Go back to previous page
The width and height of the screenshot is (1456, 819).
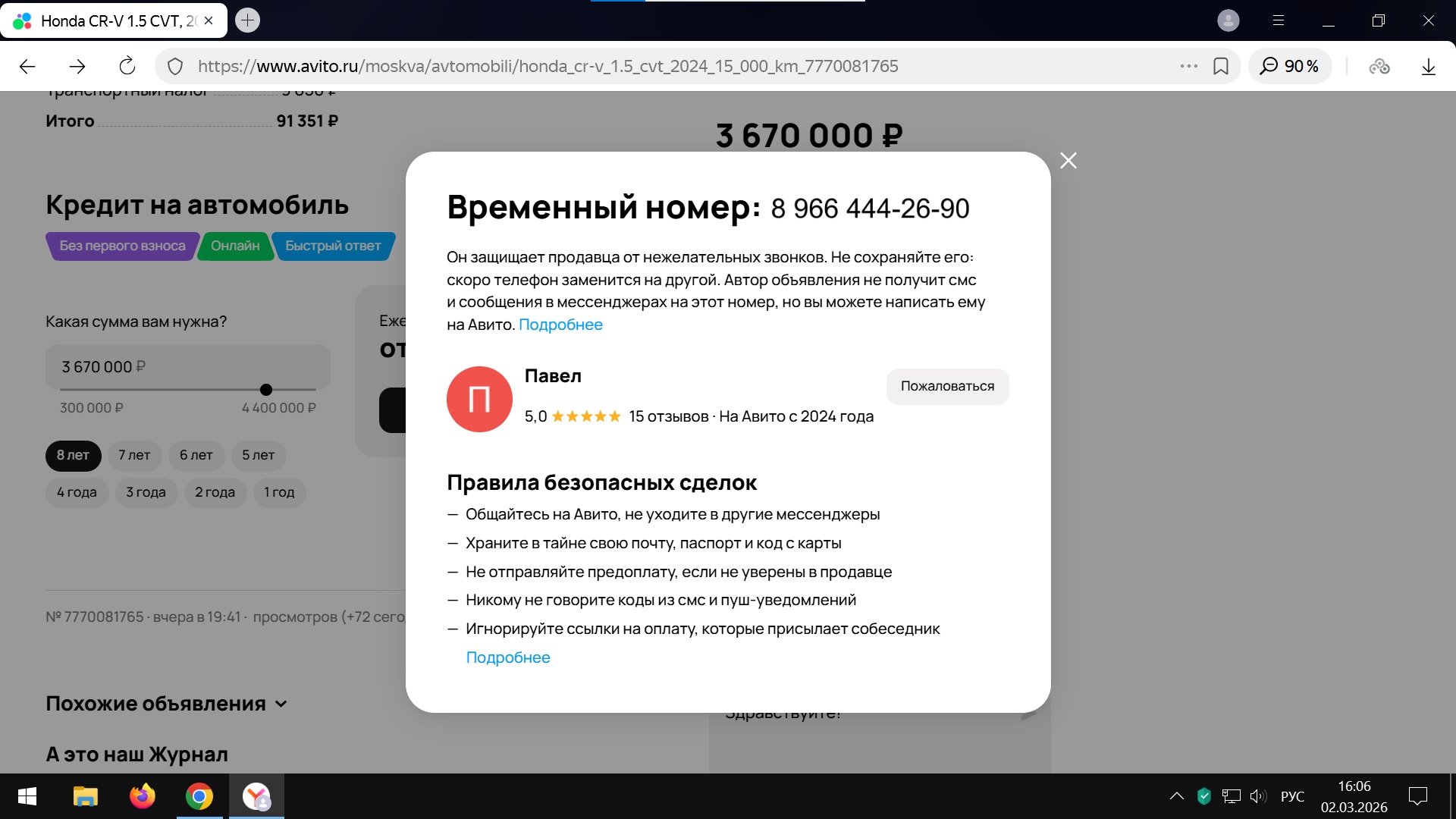click(27, 66)
